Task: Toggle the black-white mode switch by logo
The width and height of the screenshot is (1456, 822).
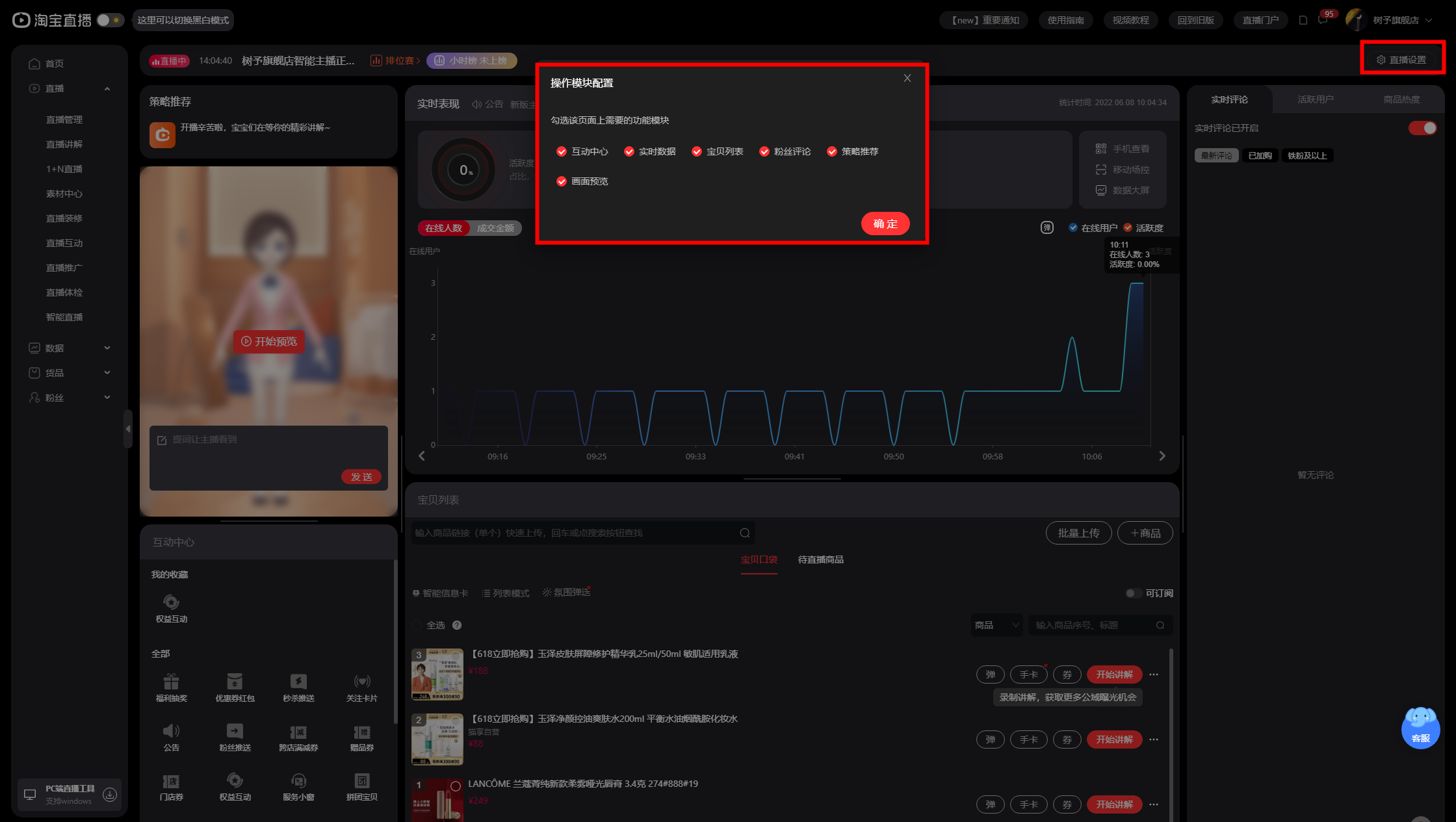Action: [x=110, y=20]
